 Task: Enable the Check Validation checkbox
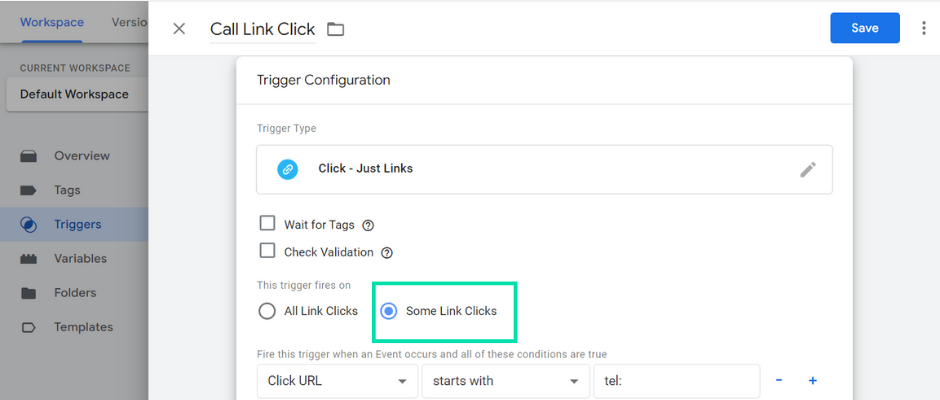point(267,250)
